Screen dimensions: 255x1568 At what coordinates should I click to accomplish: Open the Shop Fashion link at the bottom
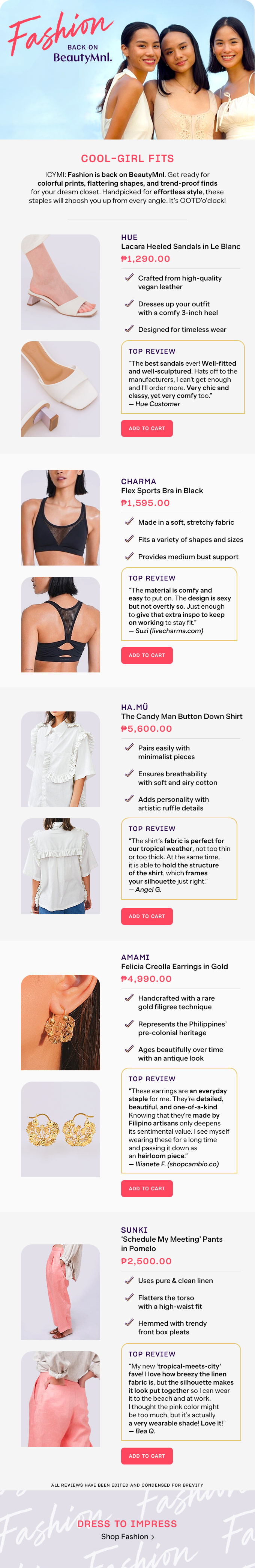[x=128, y=1537]
